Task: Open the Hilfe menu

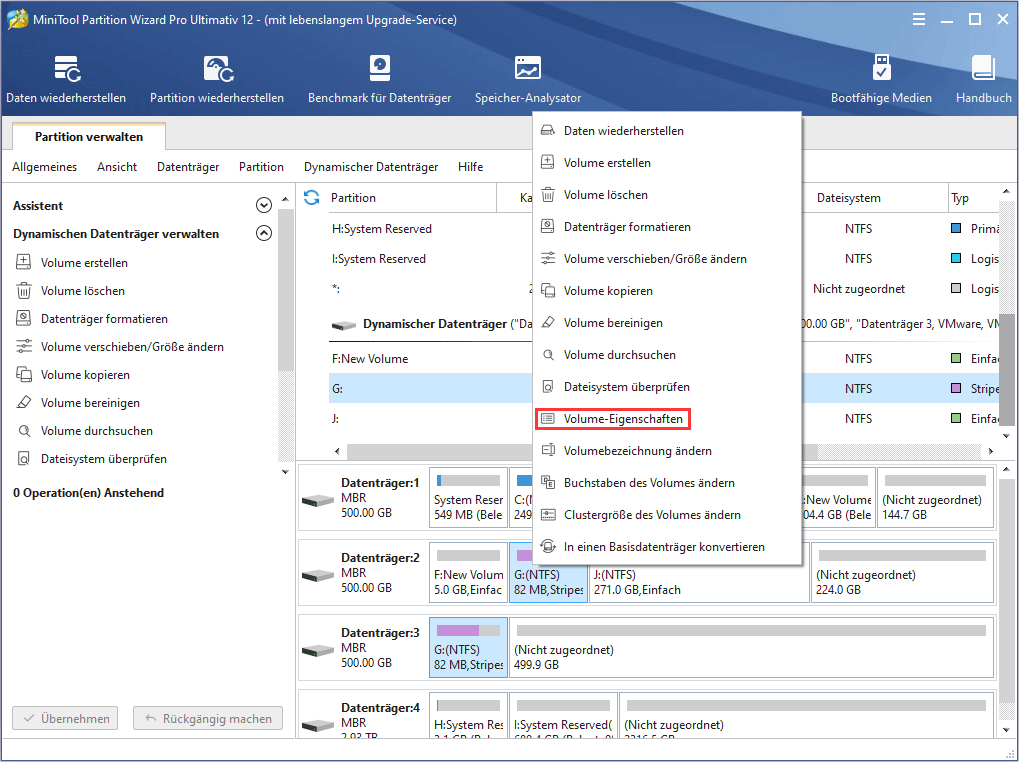Action: (x=471, y=167)
